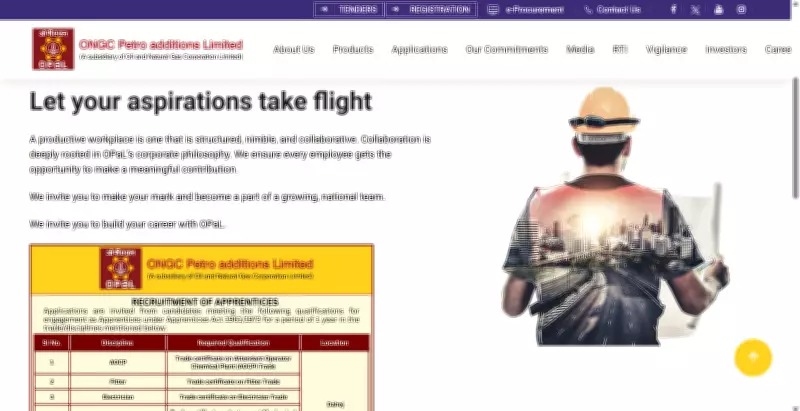Open the Investors menu item
Screen dimensions: 800x411
[x=726, y=49]
